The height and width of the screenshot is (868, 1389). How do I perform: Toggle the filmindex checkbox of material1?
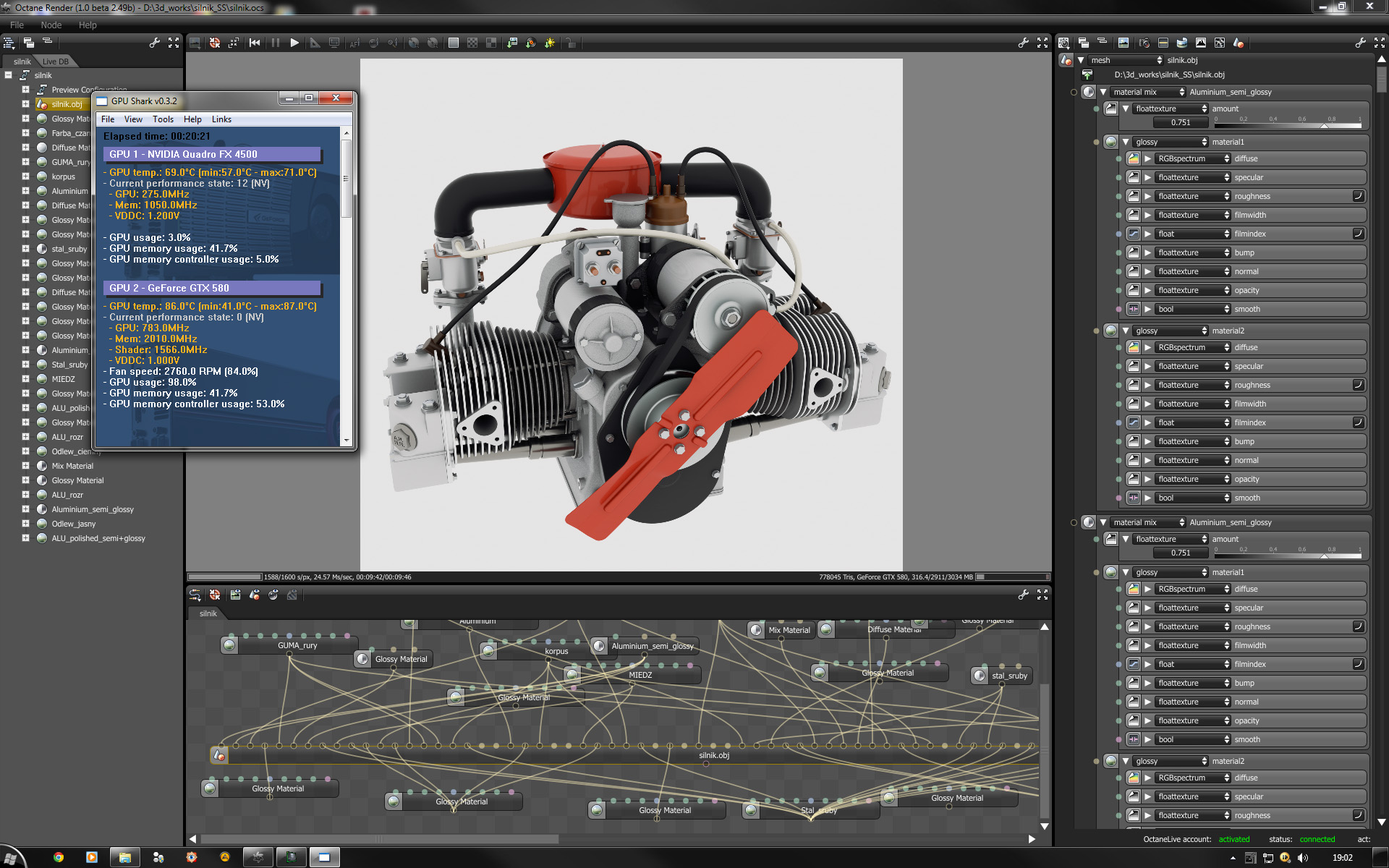click(x=1358, y=234)
